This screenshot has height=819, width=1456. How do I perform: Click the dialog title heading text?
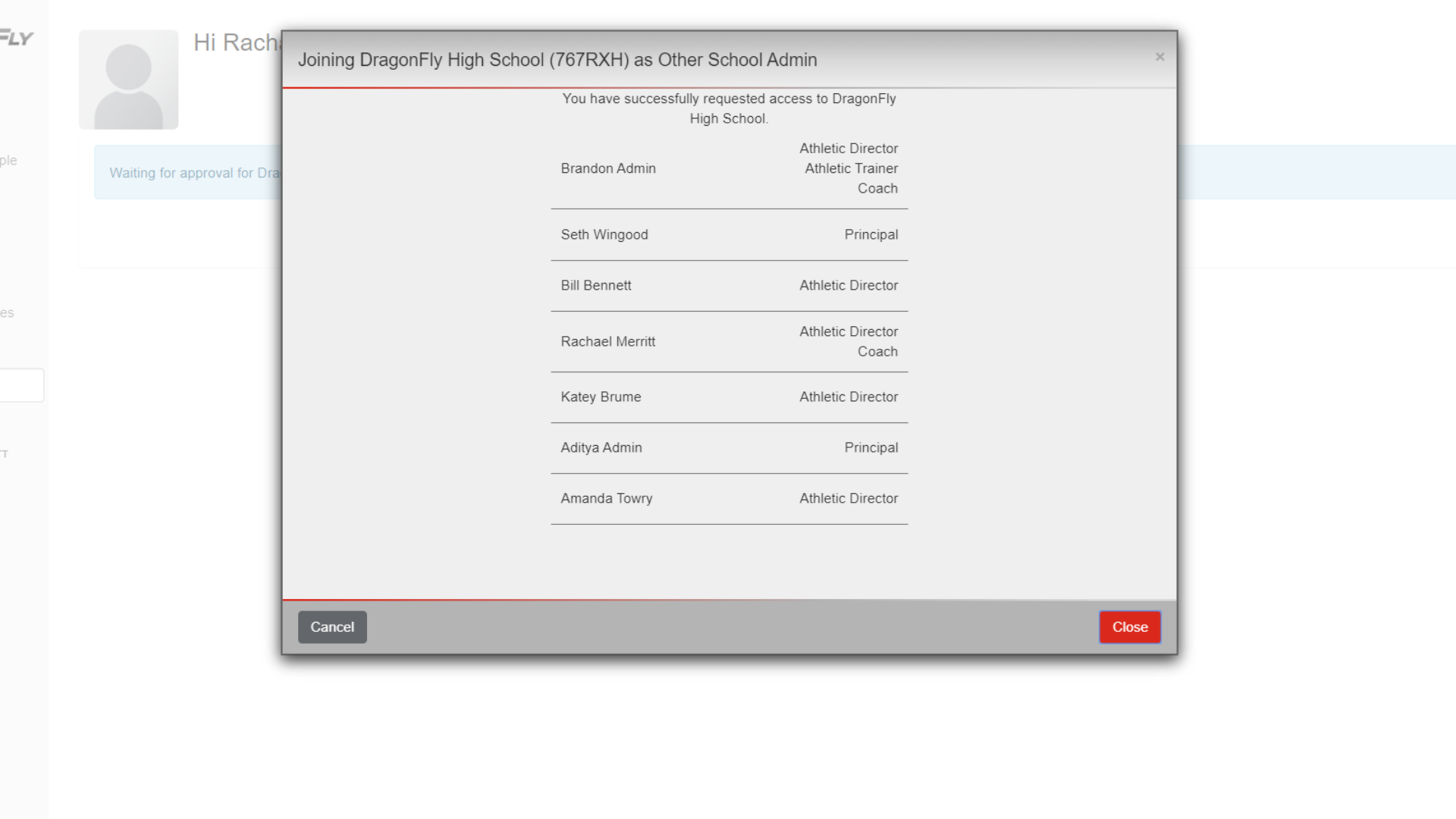[x=557, y=60]
